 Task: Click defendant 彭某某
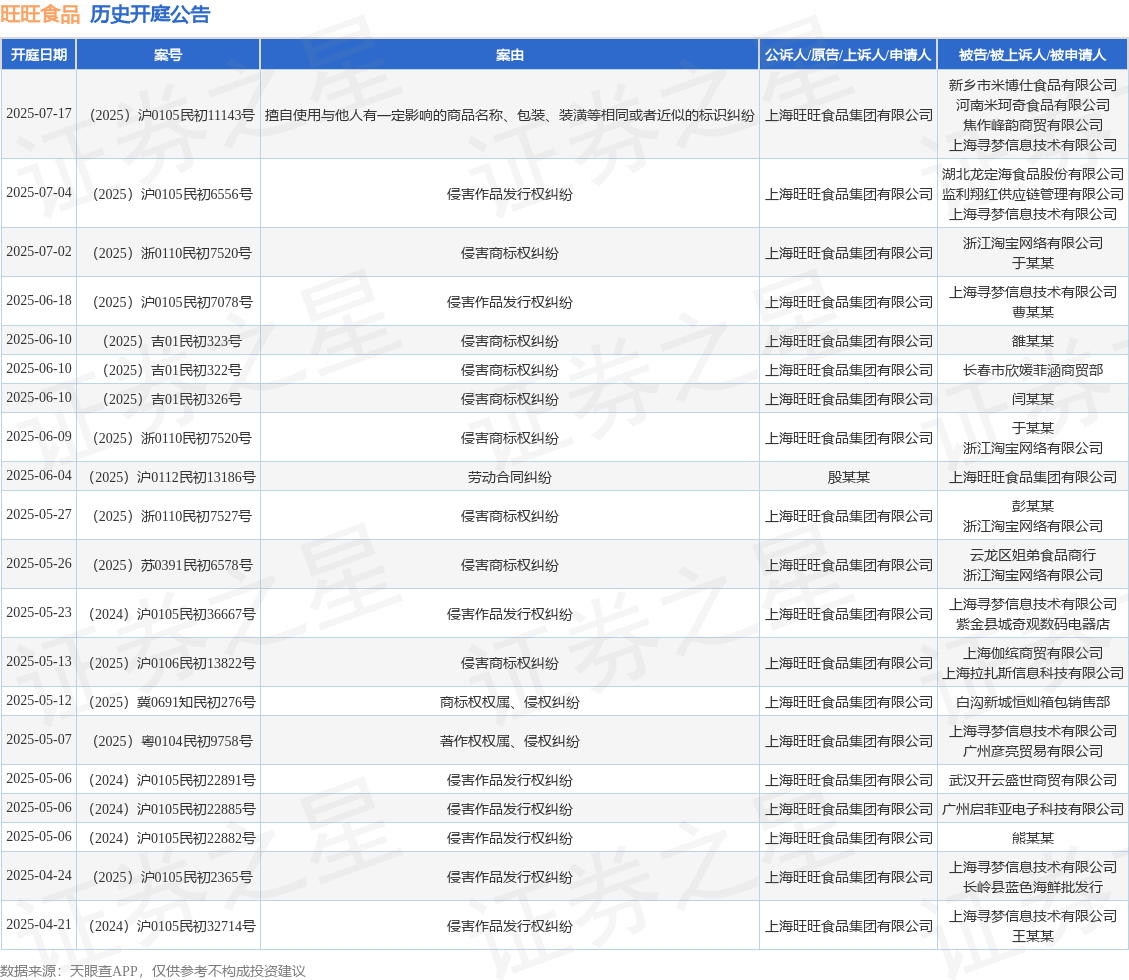pyautogui.click(x=1033, y=506)
